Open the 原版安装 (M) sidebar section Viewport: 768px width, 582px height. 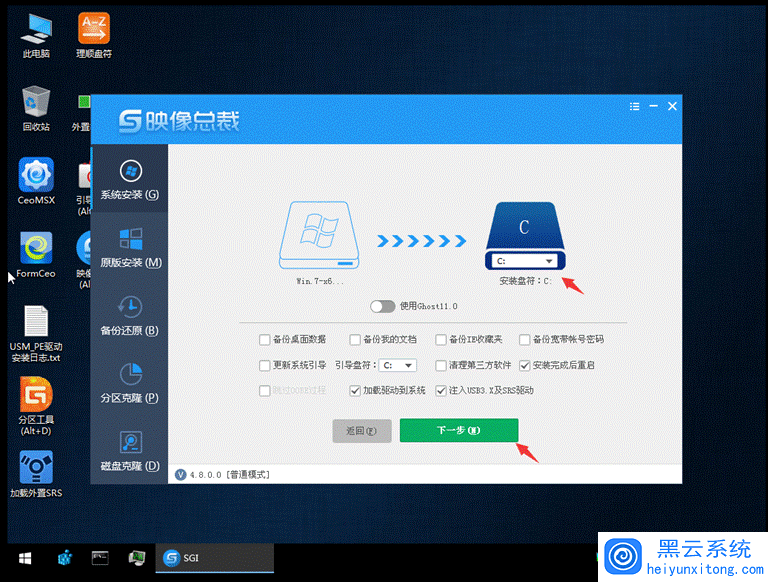[129, 246]
